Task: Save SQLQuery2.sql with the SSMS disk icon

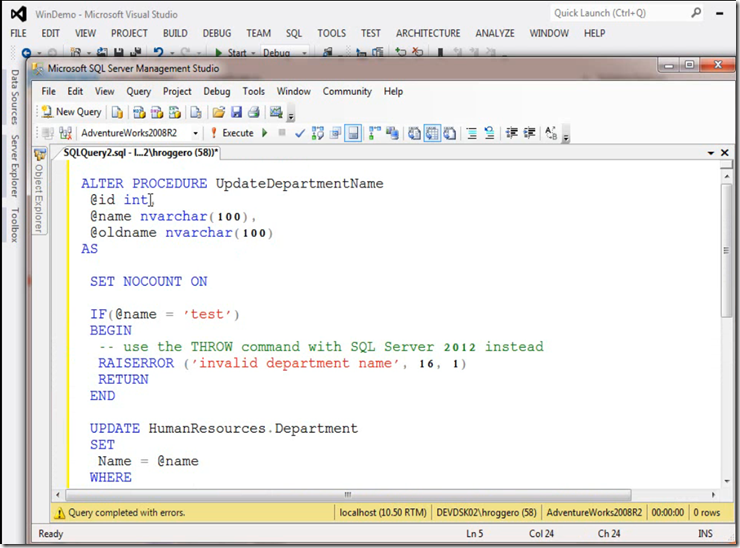Action: 236,112
